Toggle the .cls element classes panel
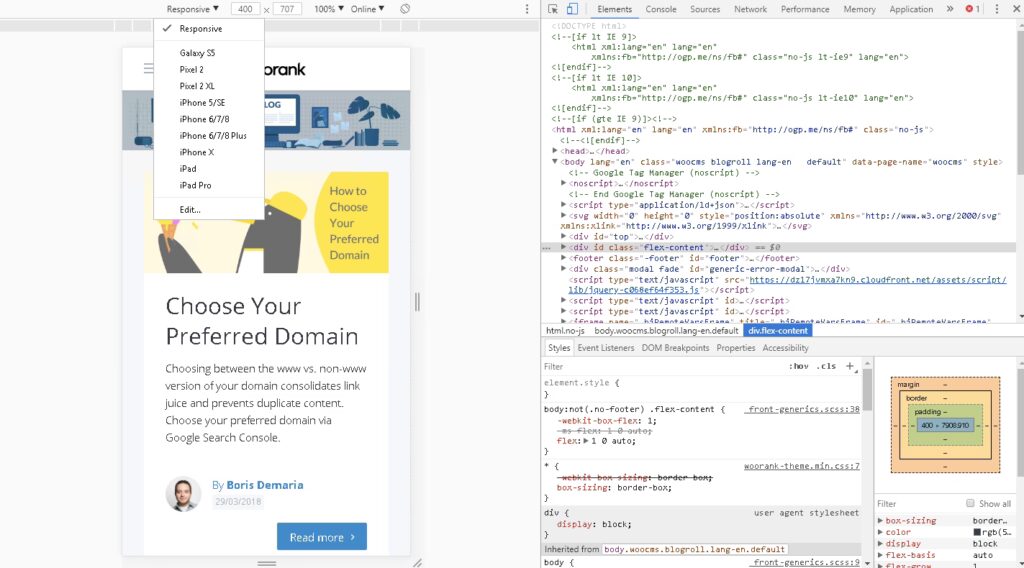The height and width of the screenshot is (568, 1024). pyautogui.click(x=826, y=367)
